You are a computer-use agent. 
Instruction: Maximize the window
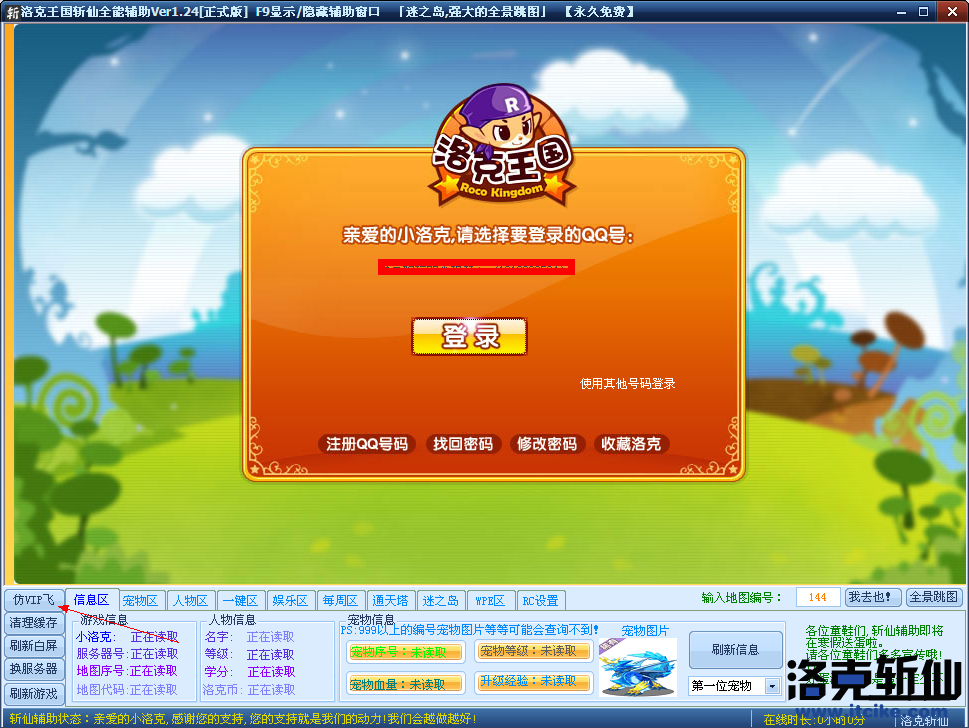923,12
